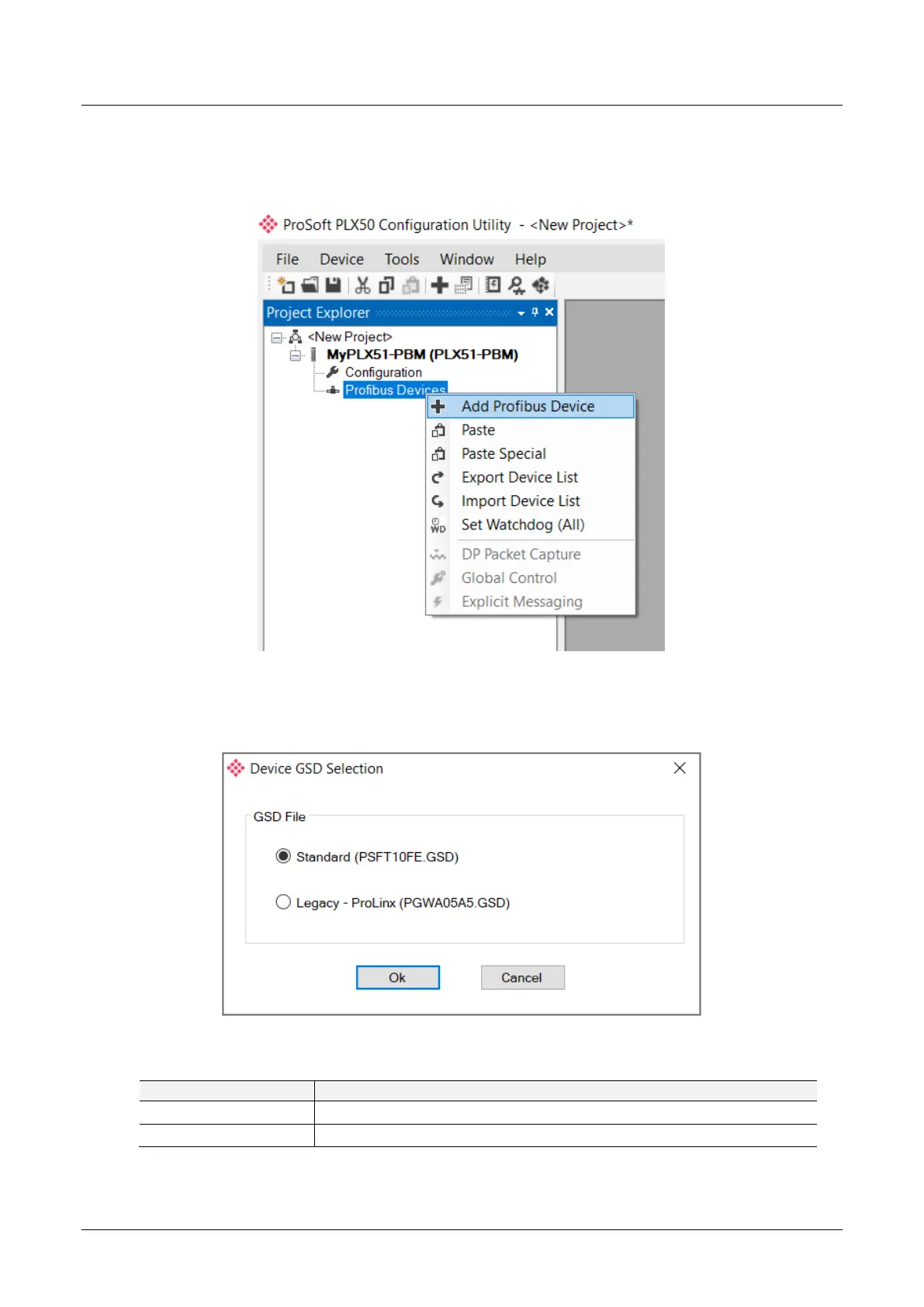Click the Ok button in GSD dialog
This screenshot has height=1307, width=924.
coord(398,978)
